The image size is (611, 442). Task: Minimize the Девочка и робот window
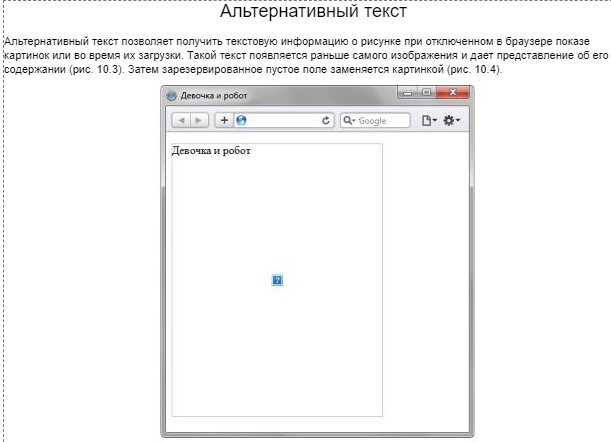pyautogui.click(x=408, y=93)
